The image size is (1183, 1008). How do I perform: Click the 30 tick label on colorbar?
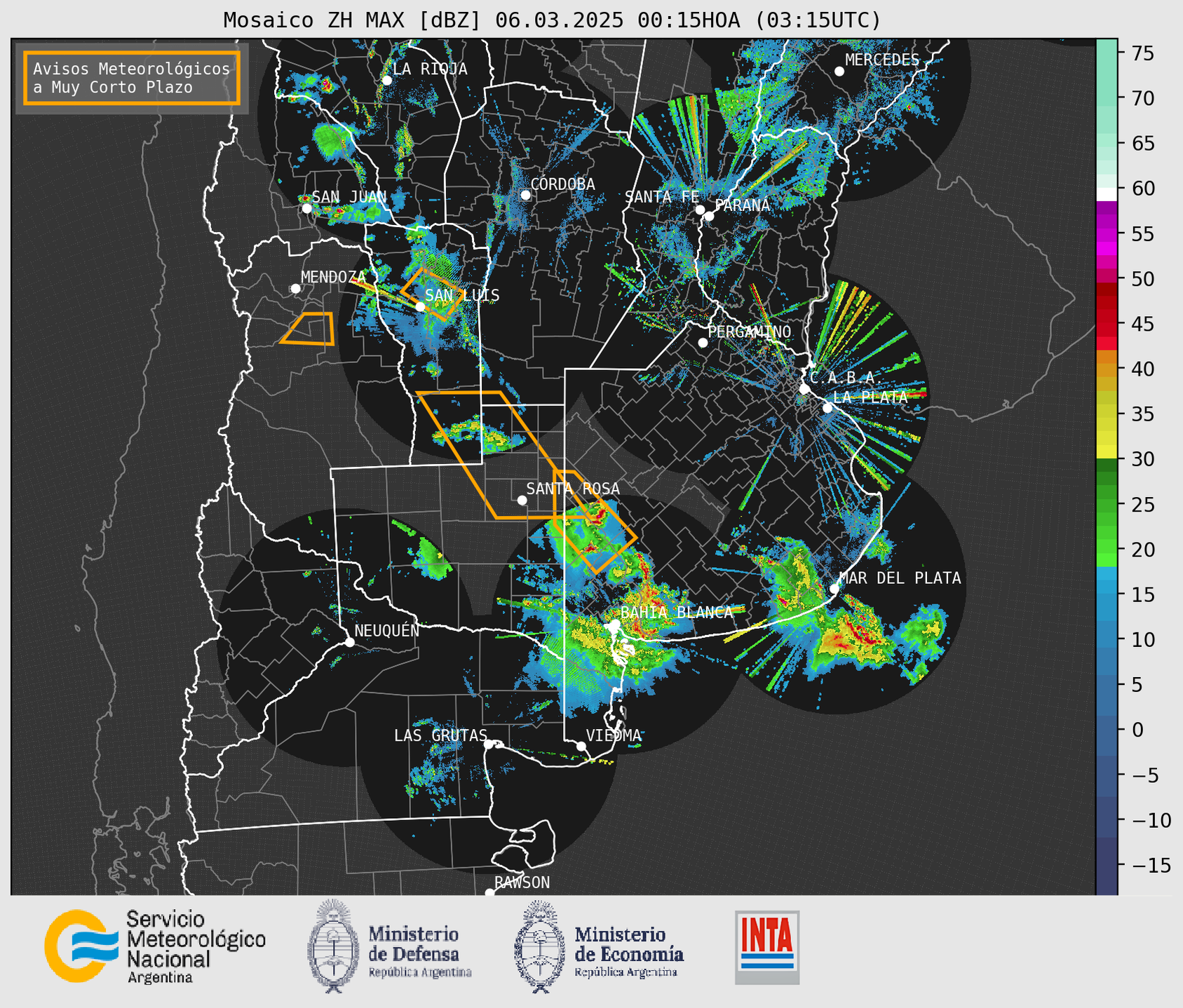[x=1143, y=459]
